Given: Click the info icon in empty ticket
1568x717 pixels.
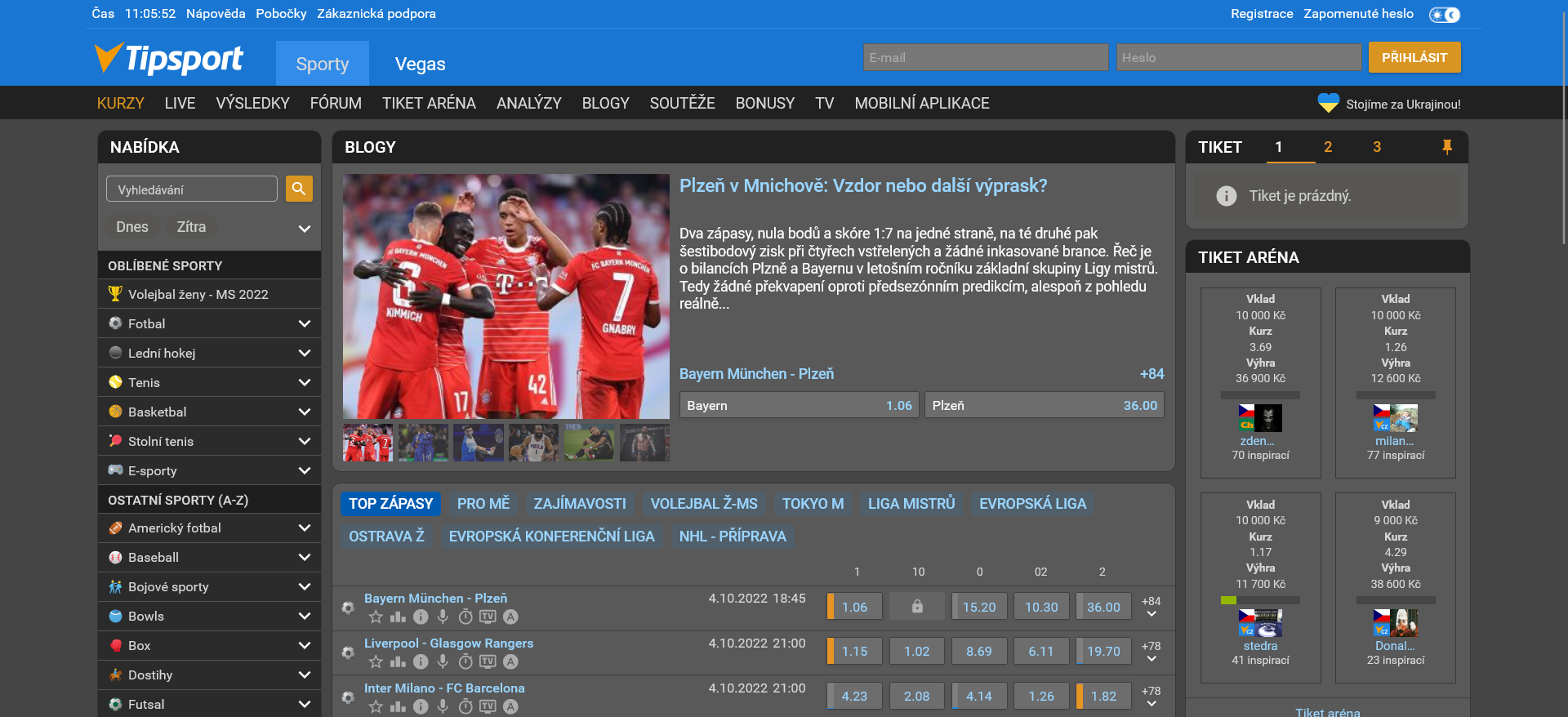Looking at the screenshot, I should (x=1226, y=196).
